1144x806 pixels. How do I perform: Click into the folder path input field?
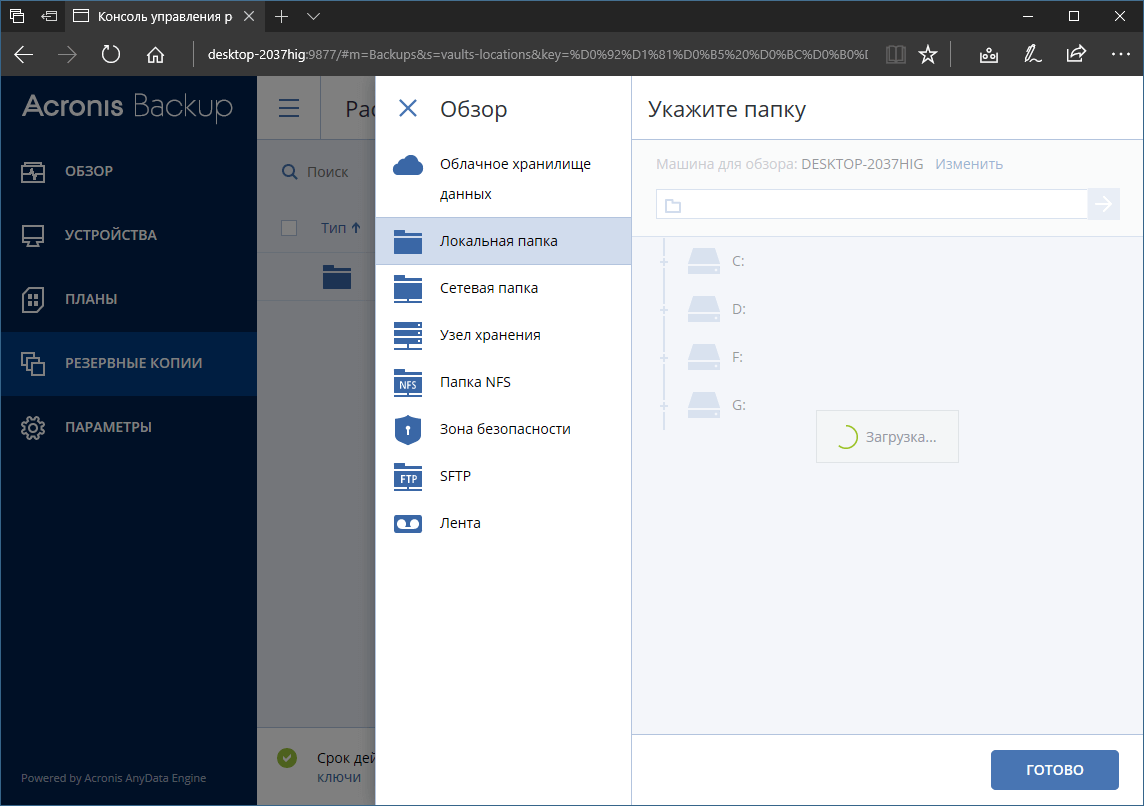pyautogui.click(x=872, y=204)
